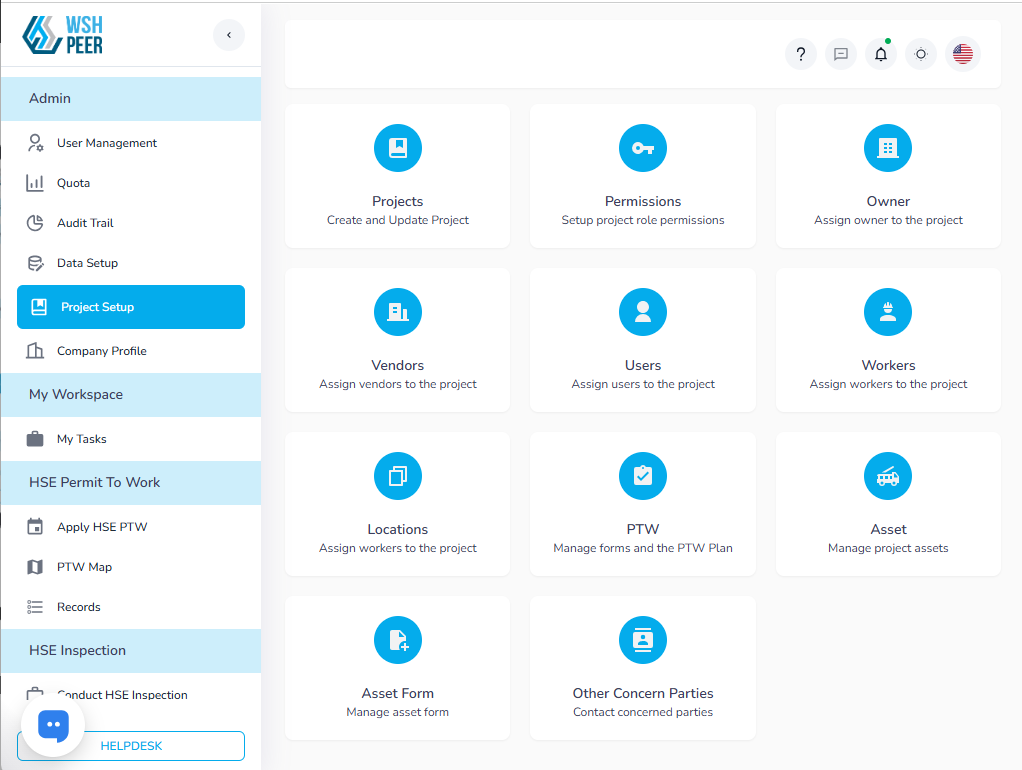
Task: Select the Workers hard-hat icon
Action: 888,312
